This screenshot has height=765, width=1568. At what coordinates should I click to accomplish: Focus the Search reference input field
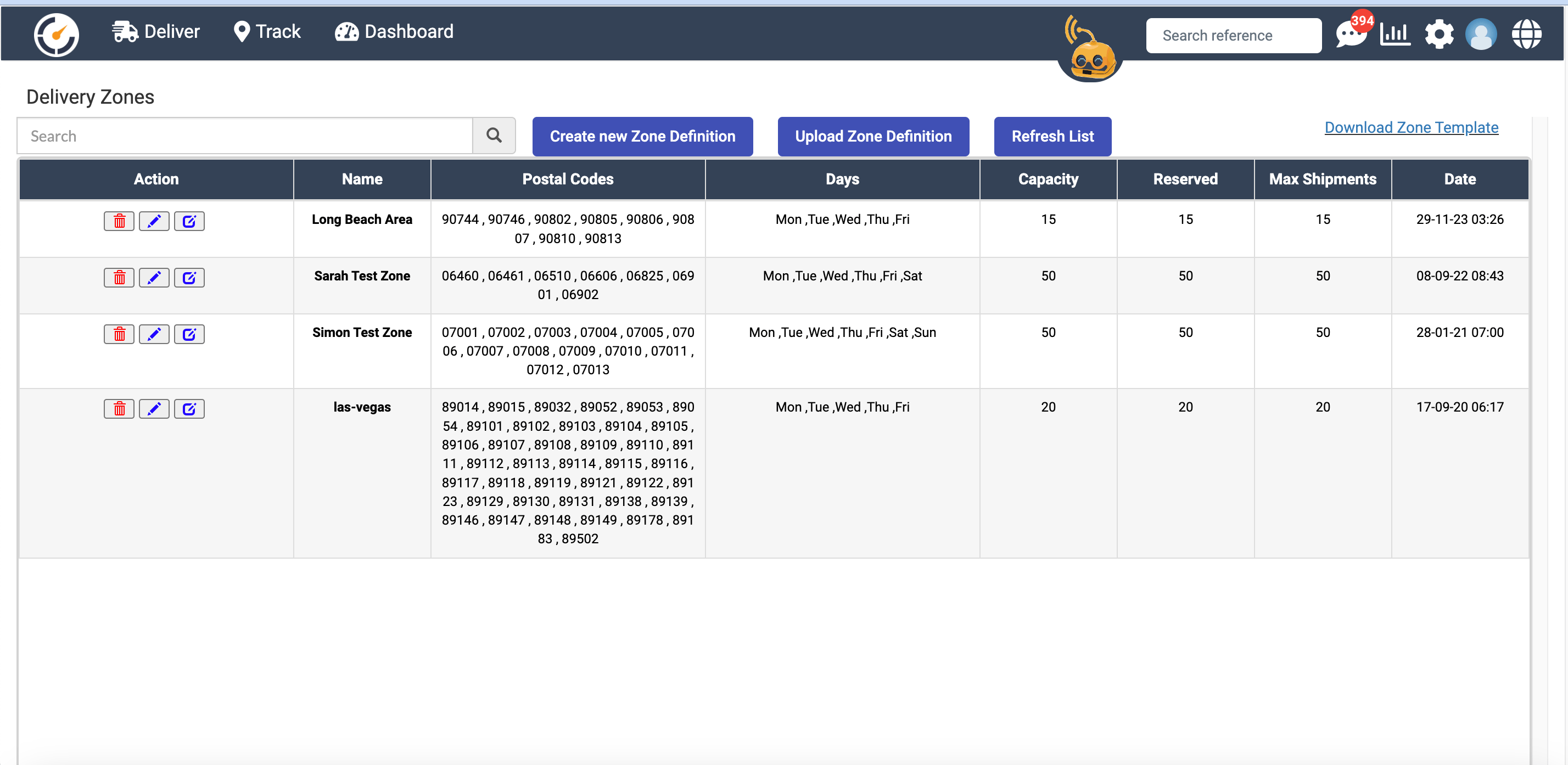pyautogui.click(x=1233, y=35)
